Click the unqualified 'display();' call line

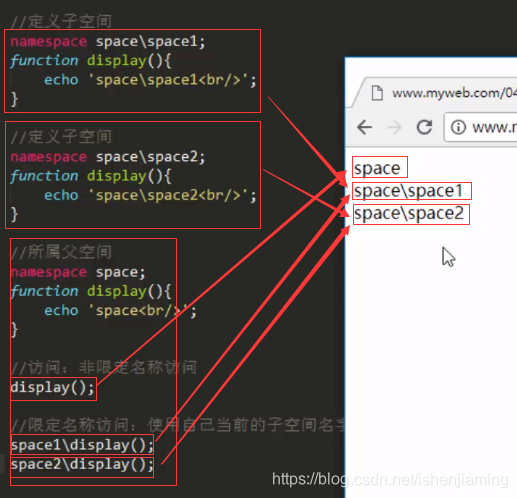pyautogui.click(x=53, y=388)
